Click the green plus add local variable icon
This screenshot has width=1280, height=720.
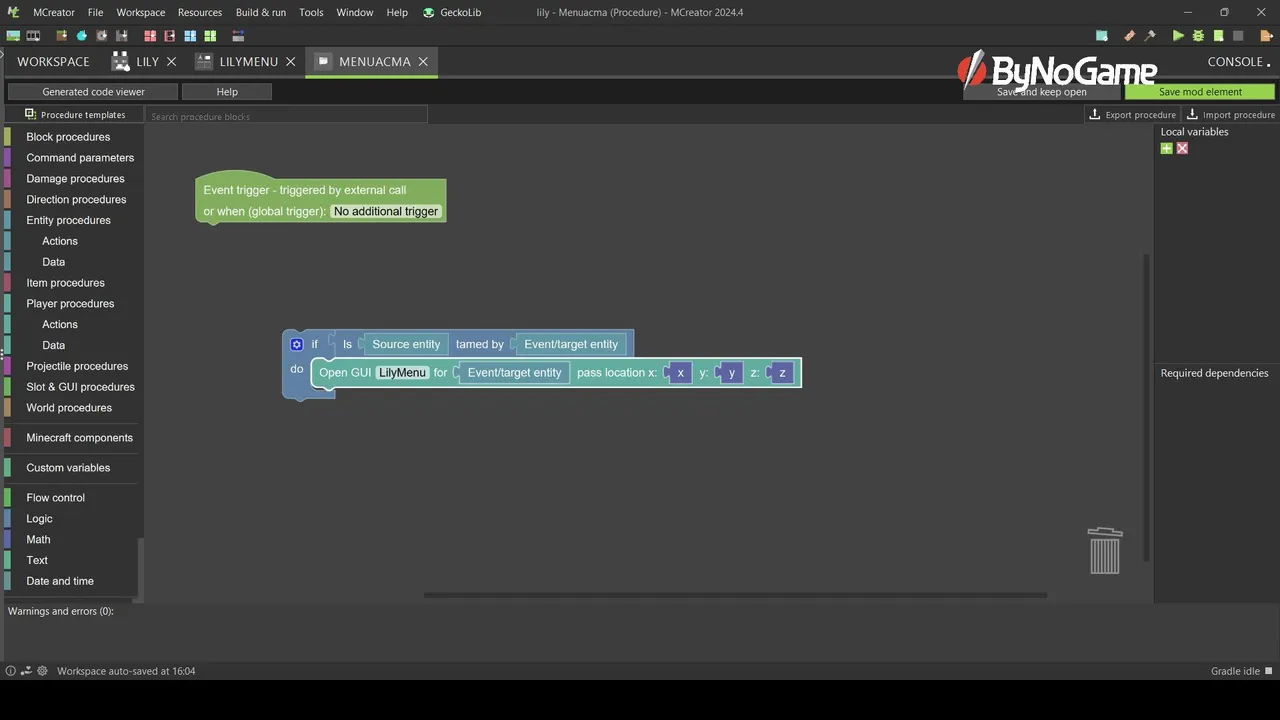1166,148
